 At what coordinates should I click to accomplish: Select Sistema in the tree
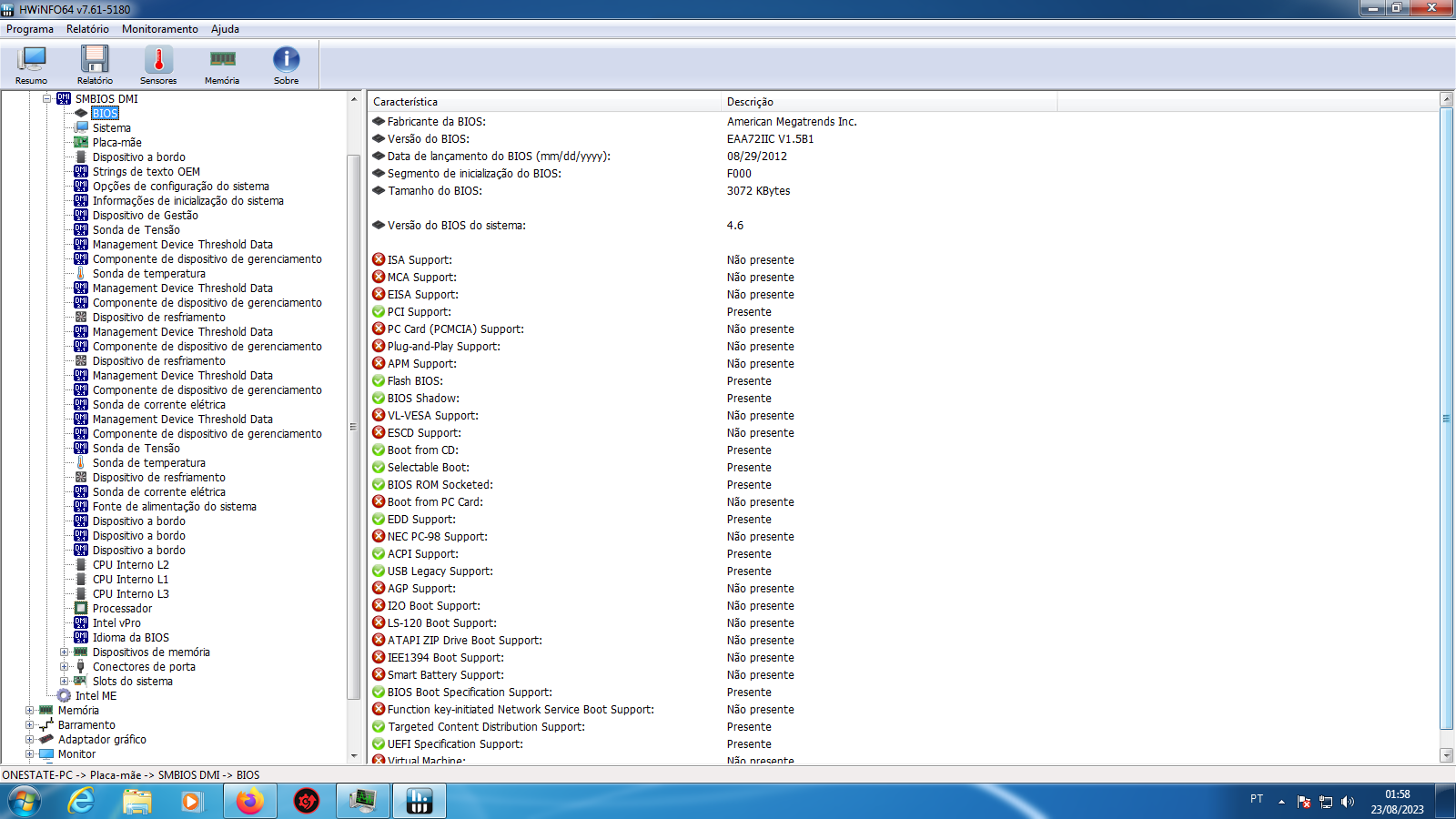point(111,128)
